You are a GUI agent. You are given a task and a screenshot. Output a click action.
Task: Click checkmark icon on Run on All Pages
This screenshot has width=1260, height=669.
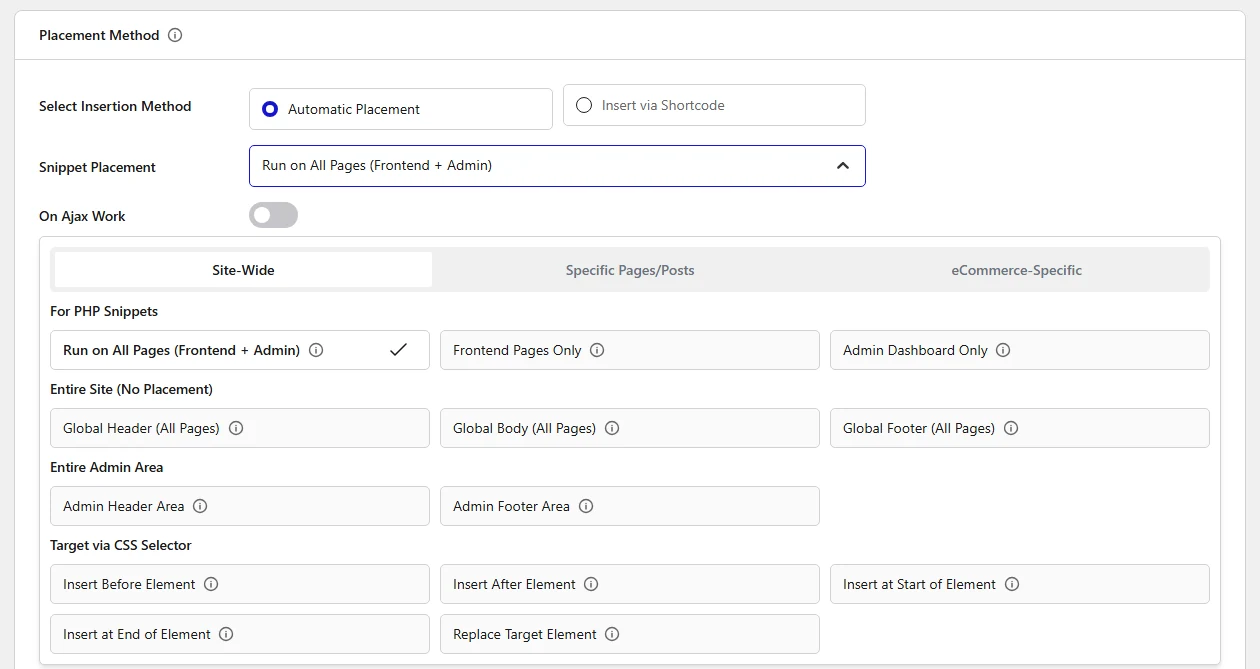(x=398, y=350)
